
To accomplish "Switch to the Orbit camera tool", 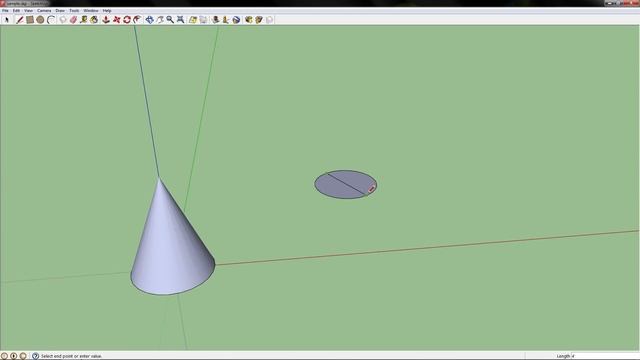I will 149,20.
